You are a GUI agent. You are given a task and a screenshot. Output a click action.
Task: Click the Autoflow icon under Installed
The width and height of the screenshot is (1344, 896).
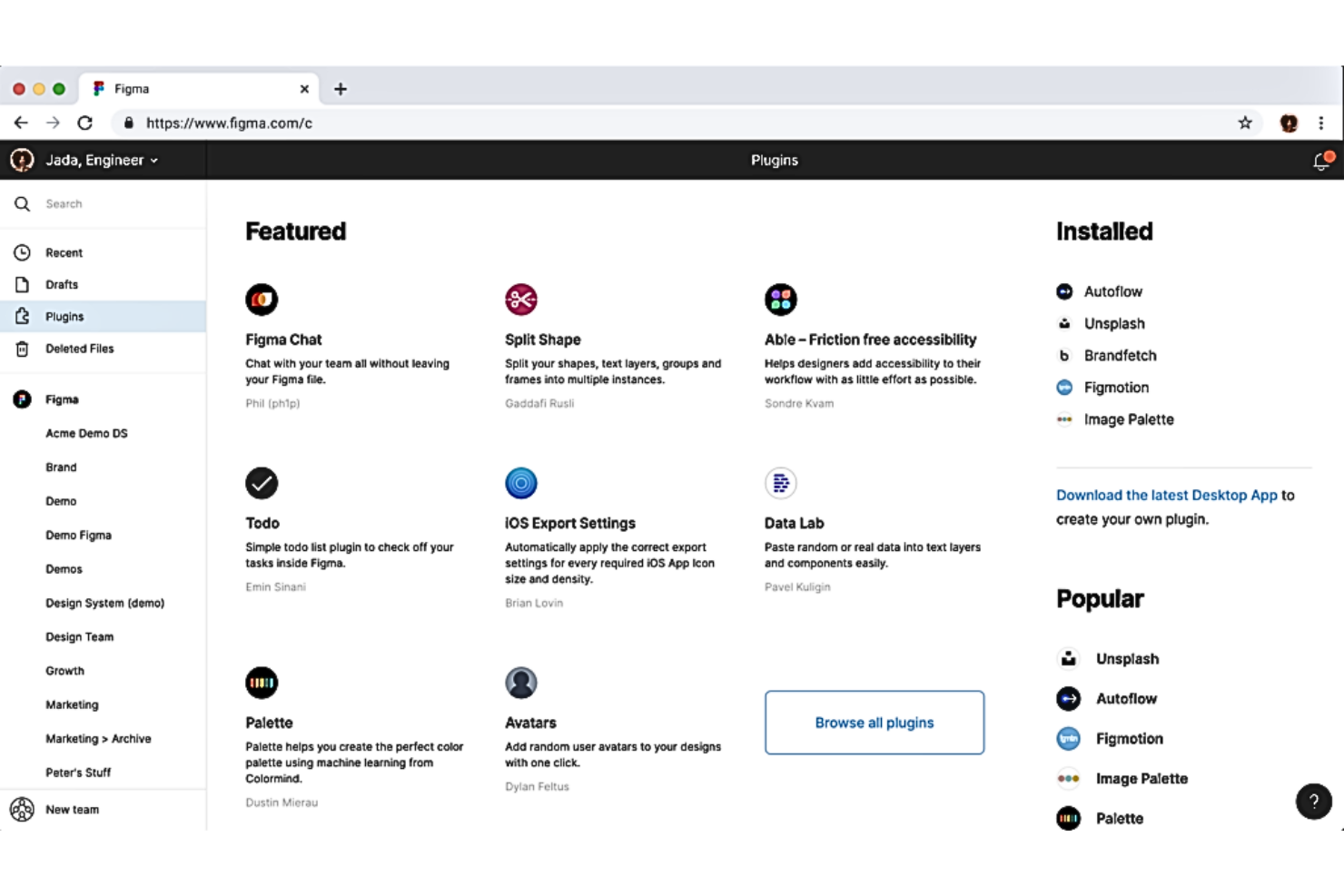pos(1064,291)
